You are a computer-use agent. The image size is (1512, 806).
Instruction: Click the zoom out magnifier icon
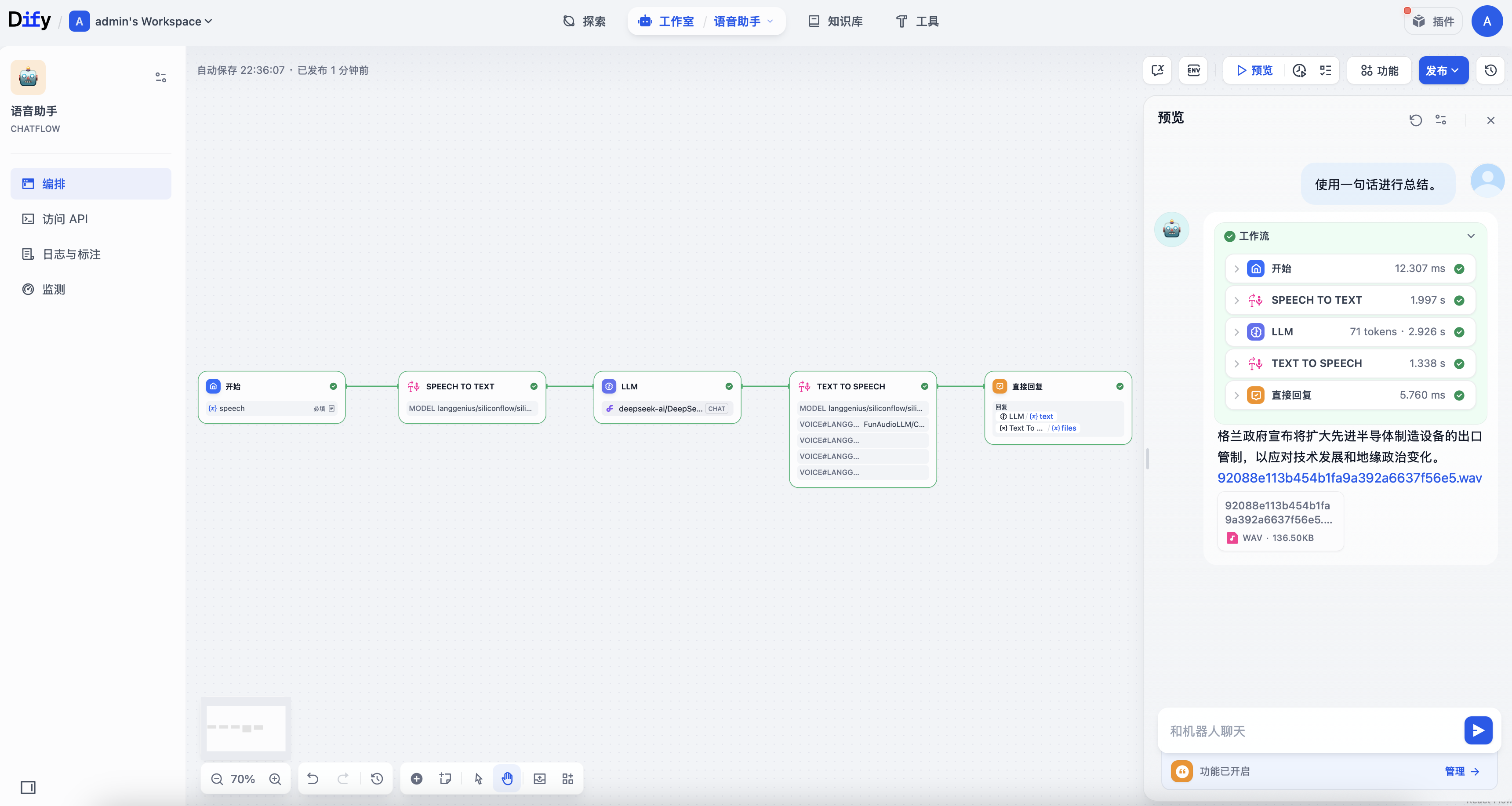(217, 779)
